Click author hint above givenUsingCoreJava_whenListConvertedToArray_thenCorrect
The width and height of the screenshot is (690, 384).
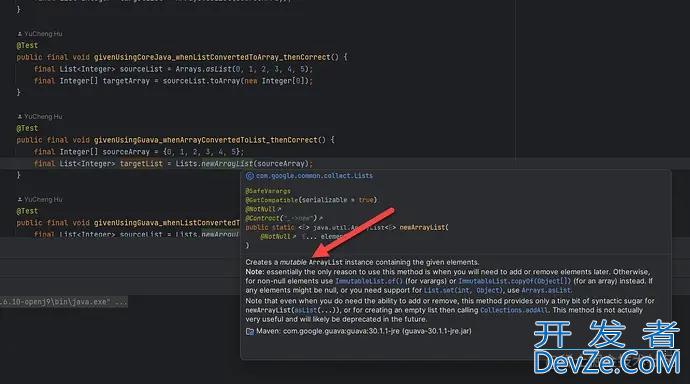pyautogui.click(x=40, y=34)
